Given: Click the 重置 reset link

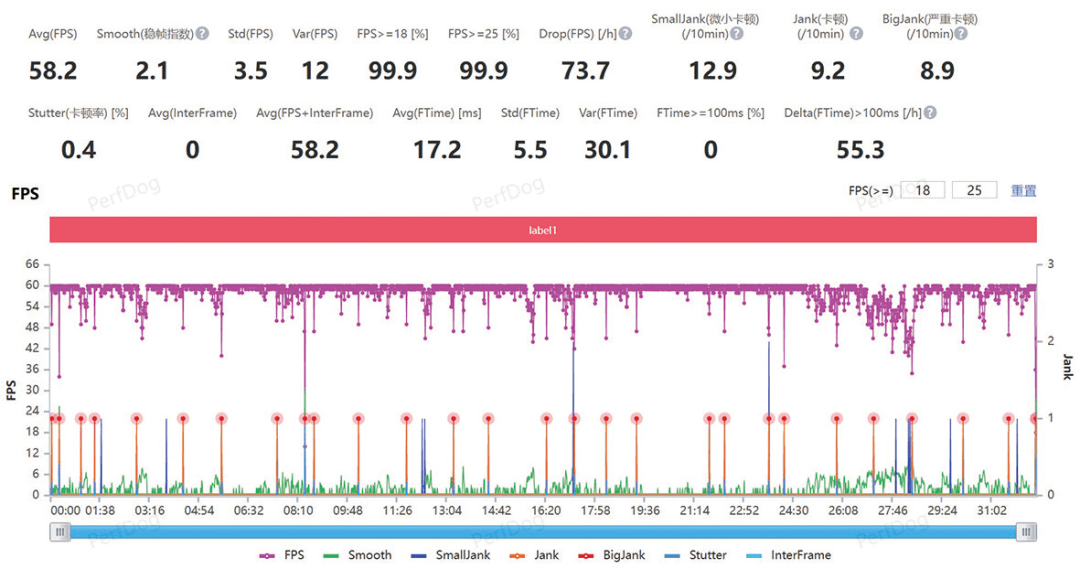Looking at the screenshot, I should (1023, 190).
